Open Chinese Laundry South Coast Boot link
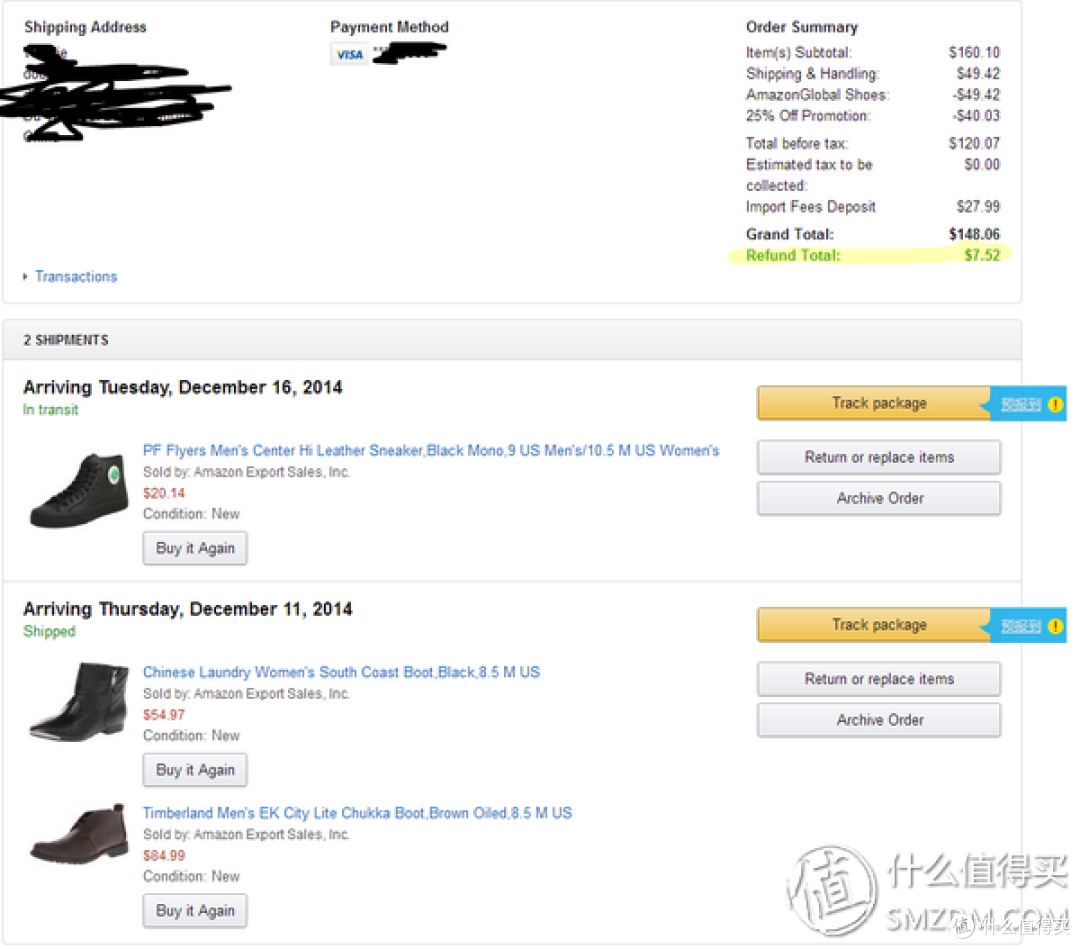The height and width of the screenshot is (949, 1080). (x=342, y=673)
